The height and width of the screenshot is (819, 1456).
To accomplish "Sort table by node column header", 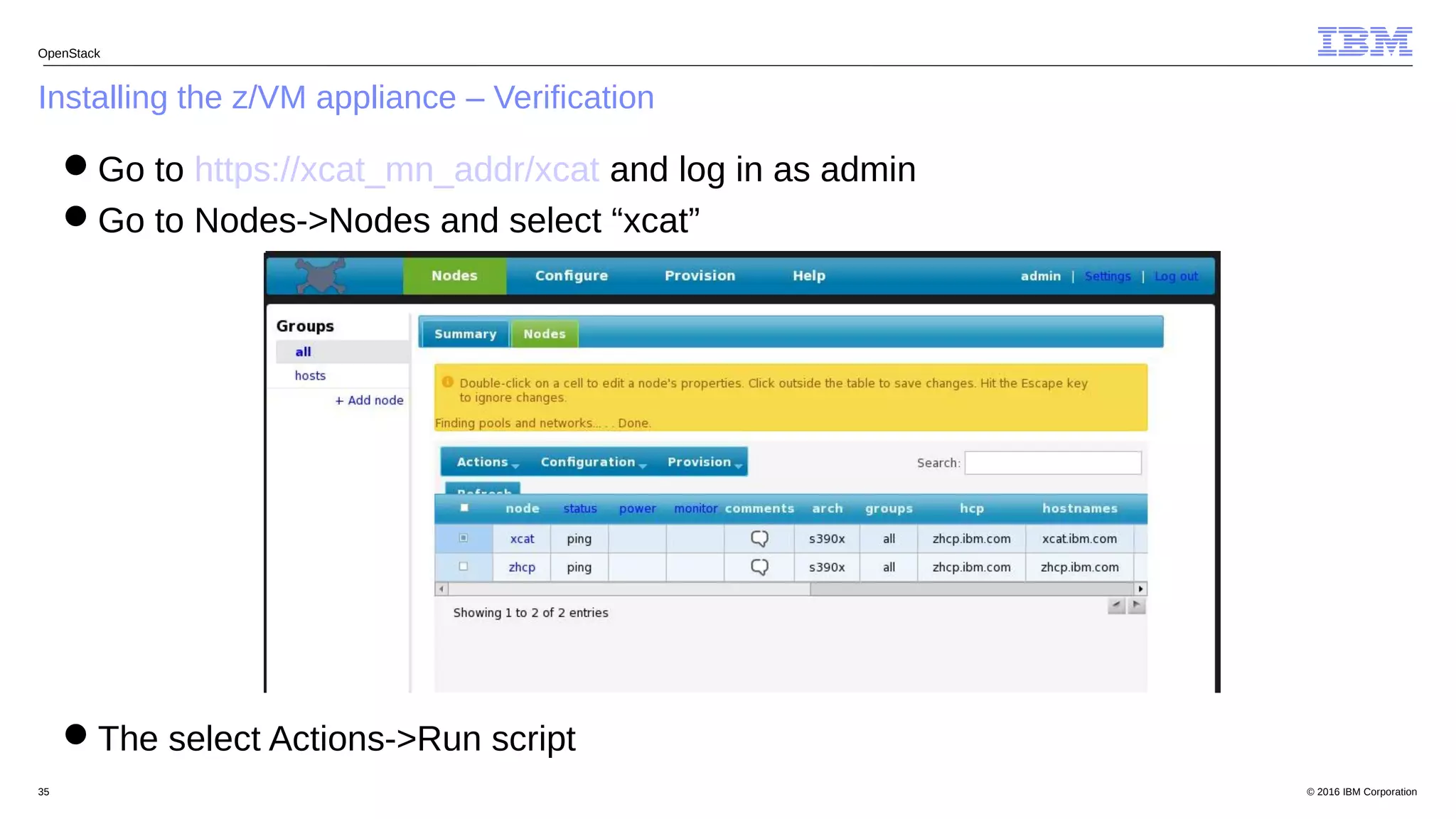I will tap(523, 508).
